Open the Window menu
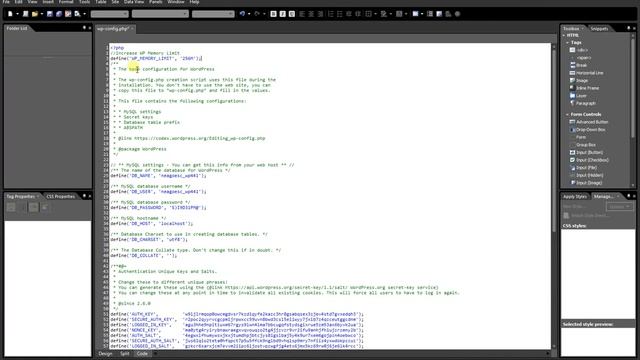 (x=176, y=2)
